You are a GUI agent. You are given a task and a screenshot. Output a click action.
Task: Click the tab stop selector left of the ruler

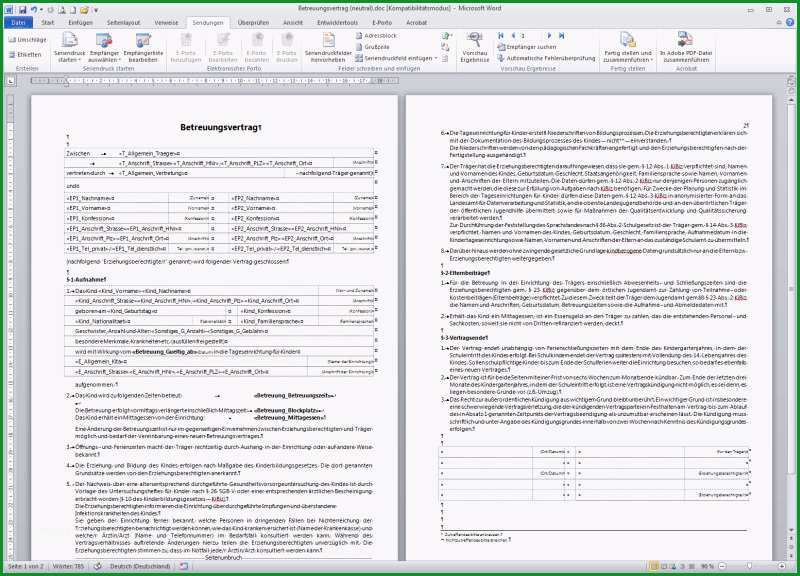pyautogui.click(x=11, y=81)
